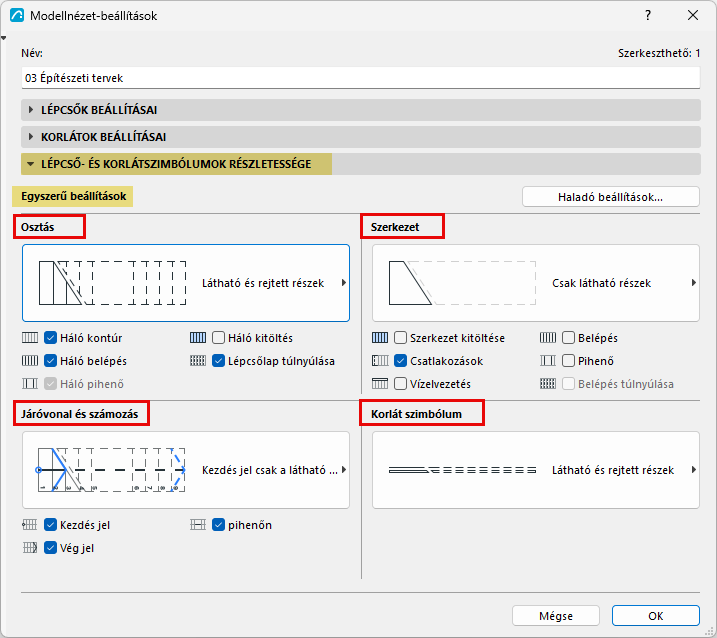Click the Kezdés jel icon
The height and width of the screenshot is (638, 717).
(30, 525)
